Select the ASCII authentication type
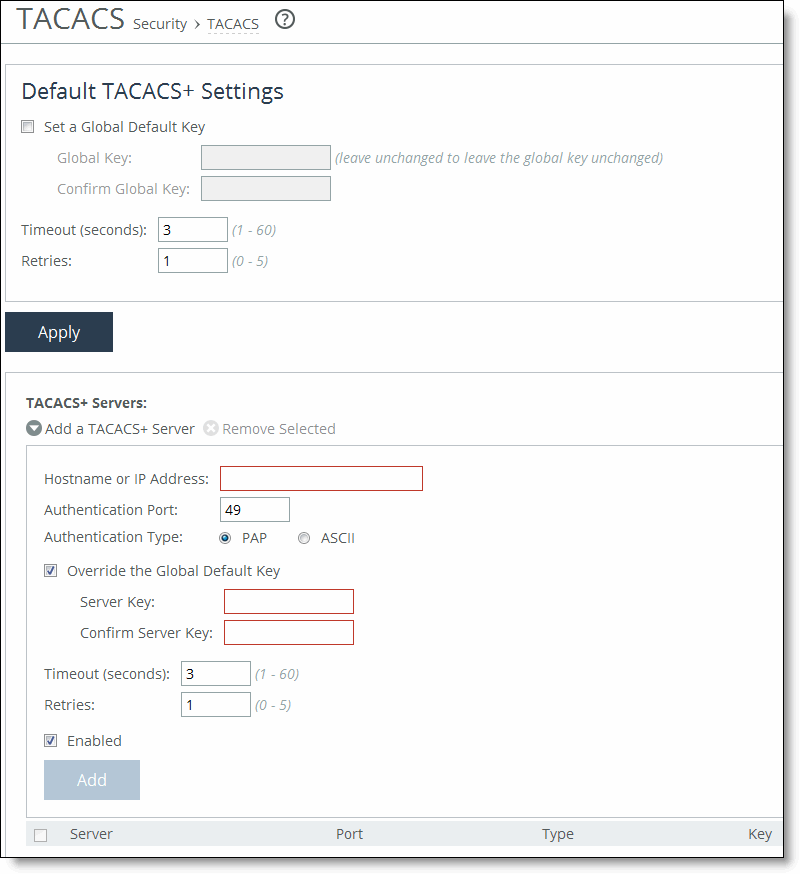This screenshot has width=800, height=874. tap(304, 538)
